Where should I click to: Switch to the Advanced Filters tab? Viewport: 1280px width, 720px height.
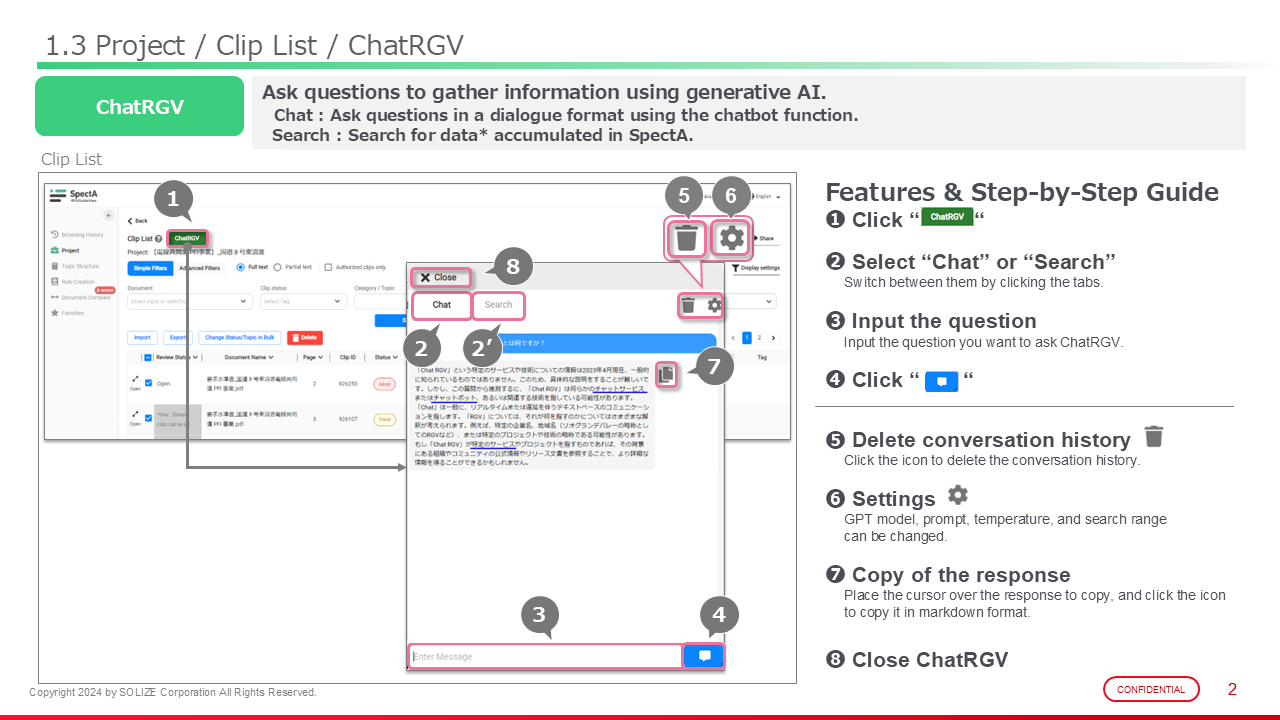pyautogui.click(x=199, y=268)
